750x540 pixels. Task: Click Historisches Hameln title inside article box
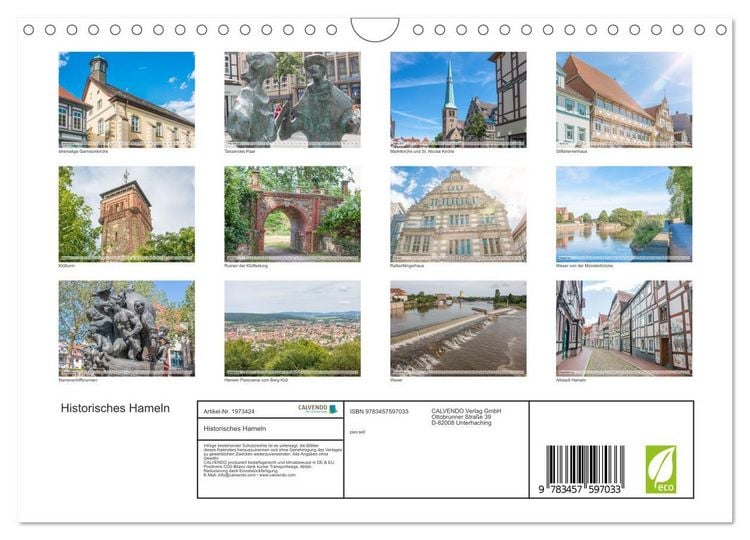(x=235, y=429)
